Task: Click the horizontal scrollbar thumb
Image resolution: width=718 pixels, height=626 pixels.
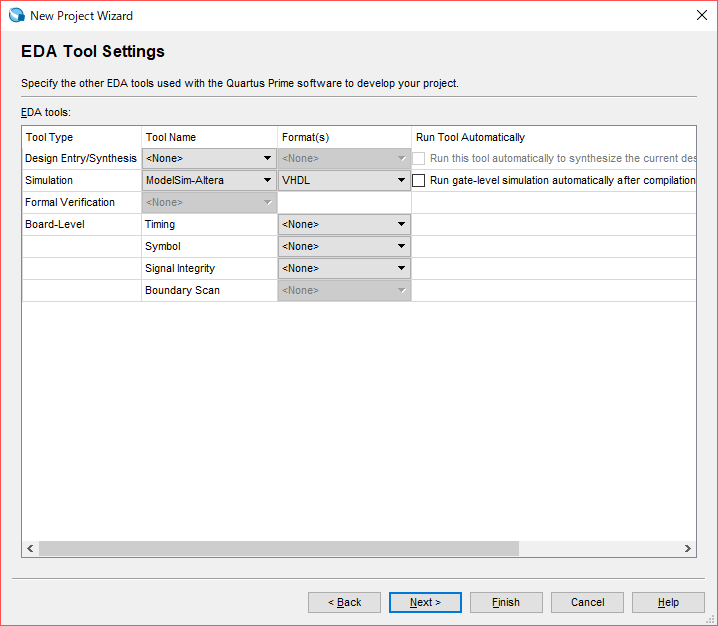Action: (278, 549)
